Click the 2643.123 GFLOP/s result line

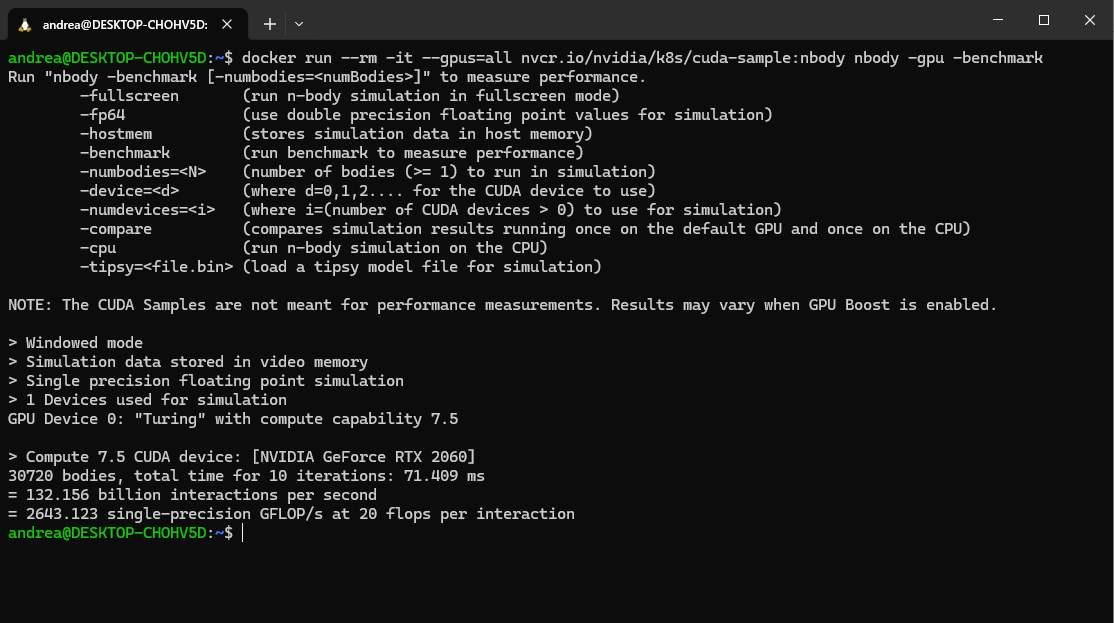290,513
